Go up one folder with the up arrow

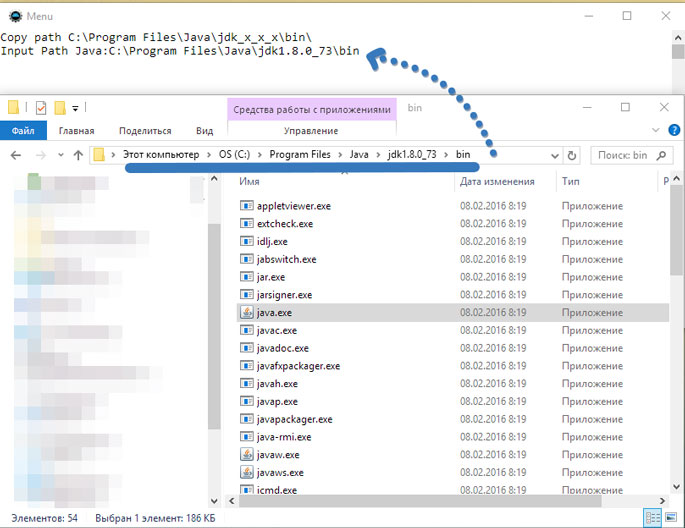click(x=78, y=155)
